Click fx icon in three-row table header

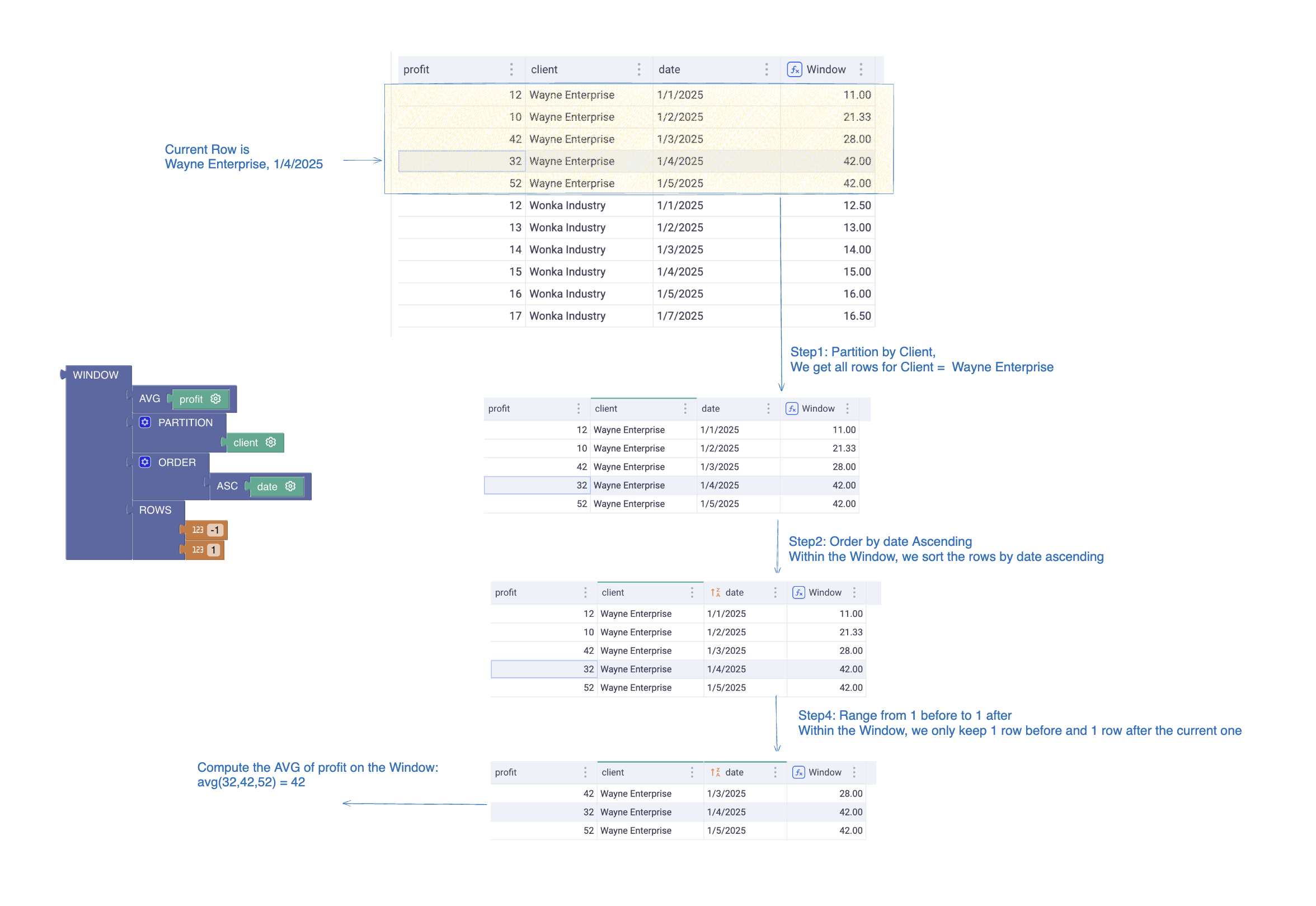pos(798,772)
